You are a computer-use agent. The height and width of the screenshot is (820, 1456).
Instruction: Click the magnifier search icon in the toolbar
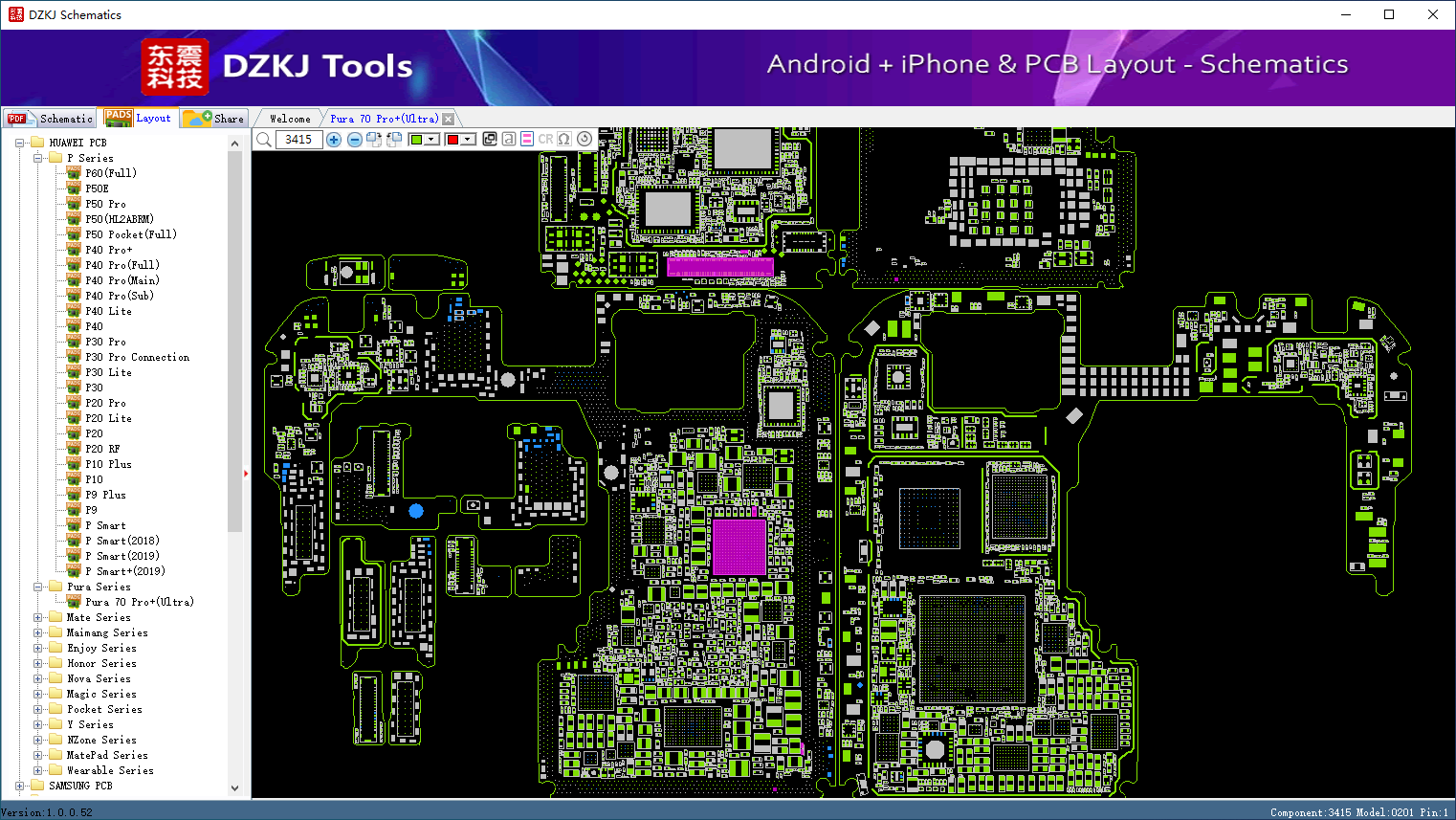point(264,140)
